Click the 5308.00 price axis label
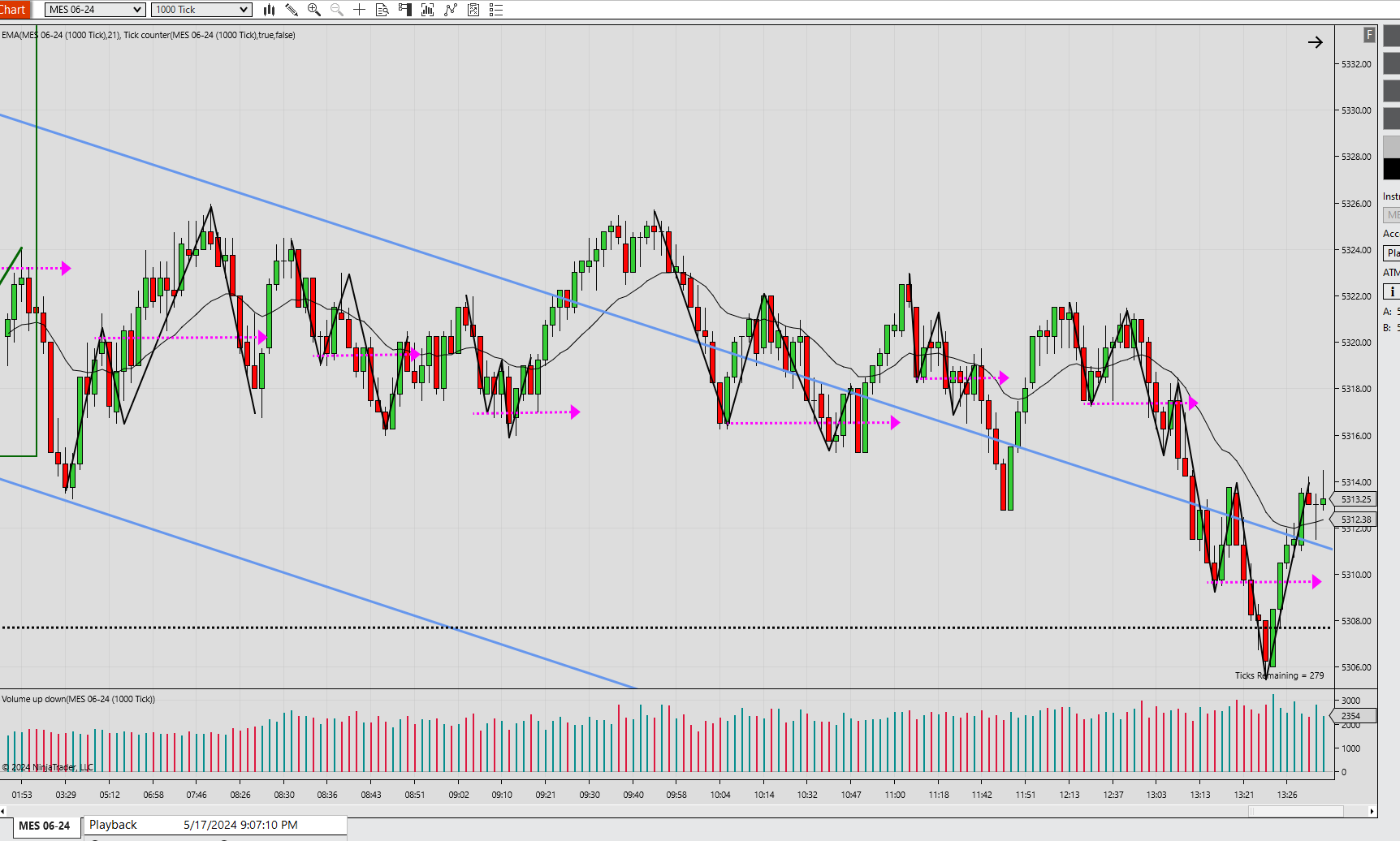 point(1356,621)
